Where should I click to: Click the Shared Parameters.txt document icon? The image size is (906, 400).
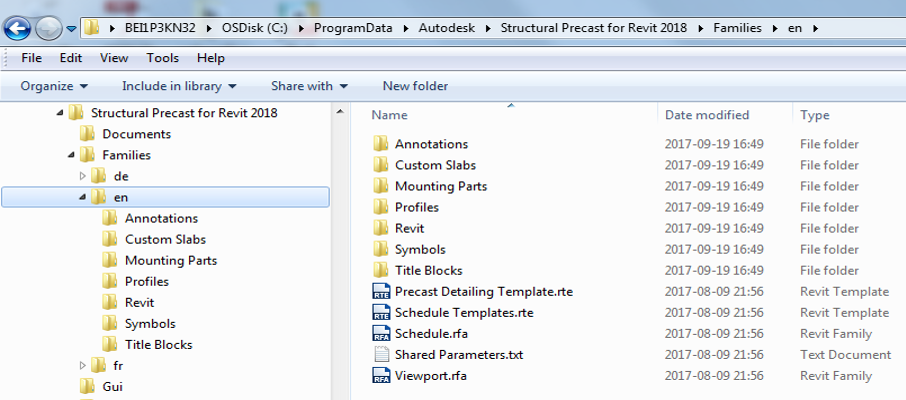click(x=380, y=355)
